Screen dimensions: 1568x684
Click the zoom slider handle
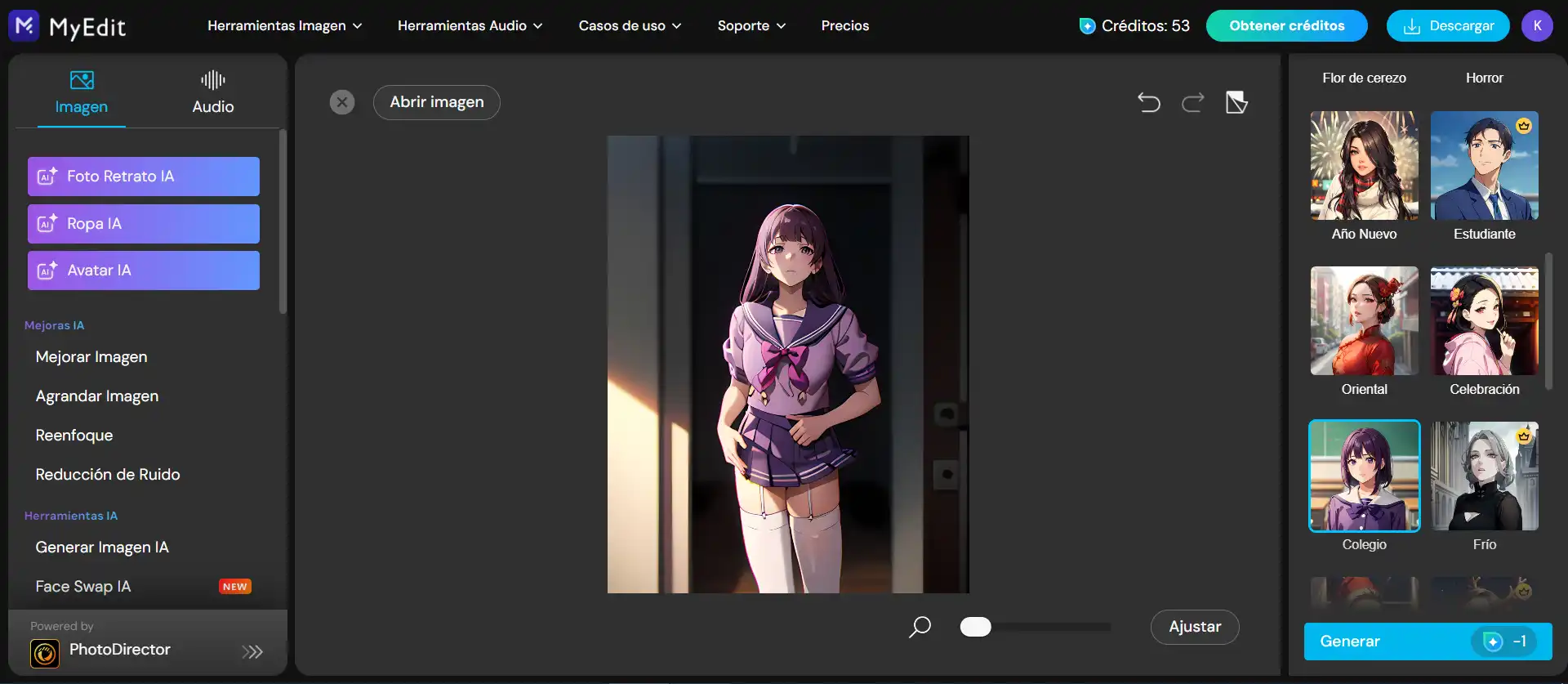pyautogui.click(x=976, y=627)
